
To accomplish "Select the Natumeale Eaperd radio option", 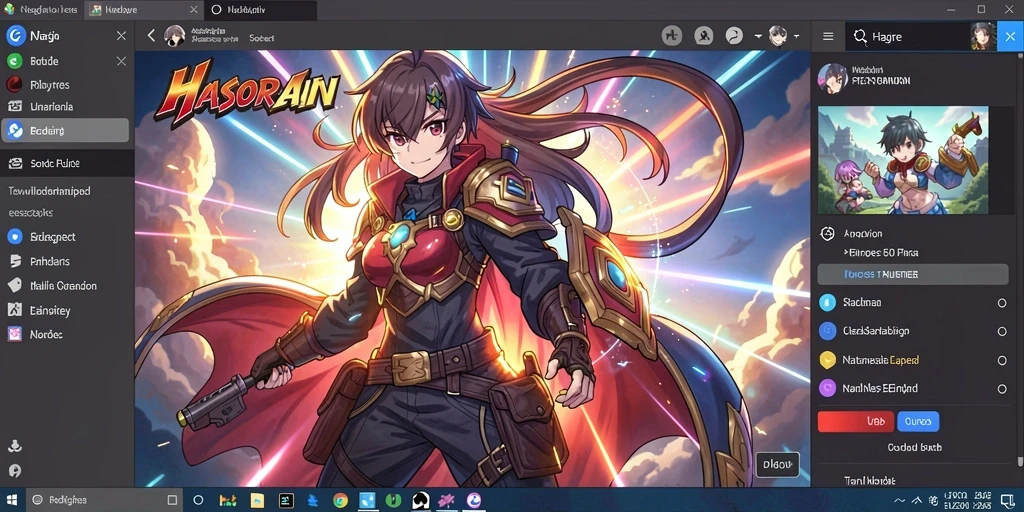I will [1002, 360].
